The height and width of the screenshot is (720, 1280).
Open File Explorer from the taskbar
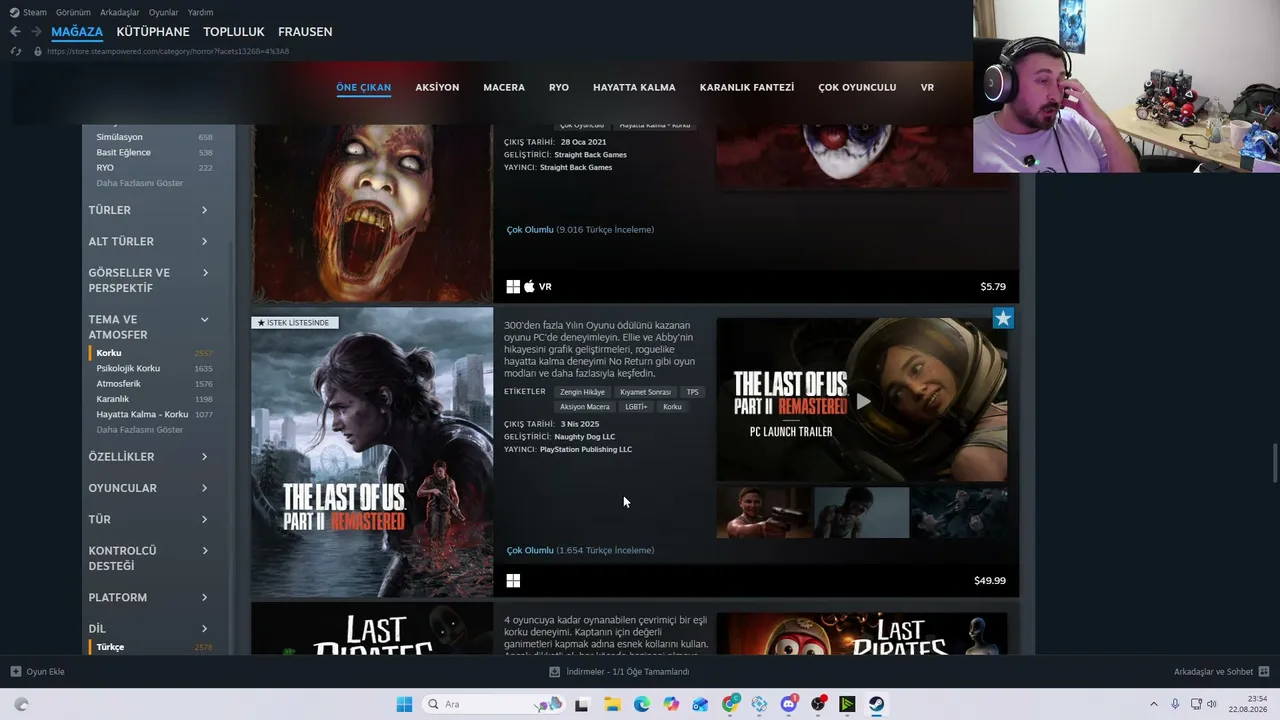click(612, 704)
